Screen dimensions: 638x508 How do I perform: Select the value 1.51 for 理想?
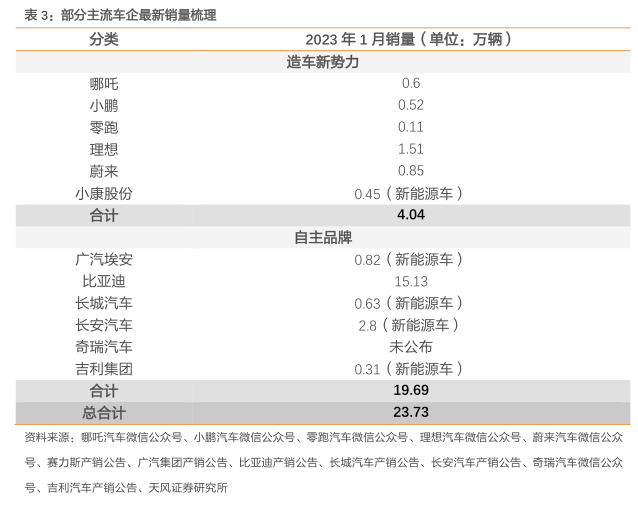pyautogui.click(x=411, y=149)
